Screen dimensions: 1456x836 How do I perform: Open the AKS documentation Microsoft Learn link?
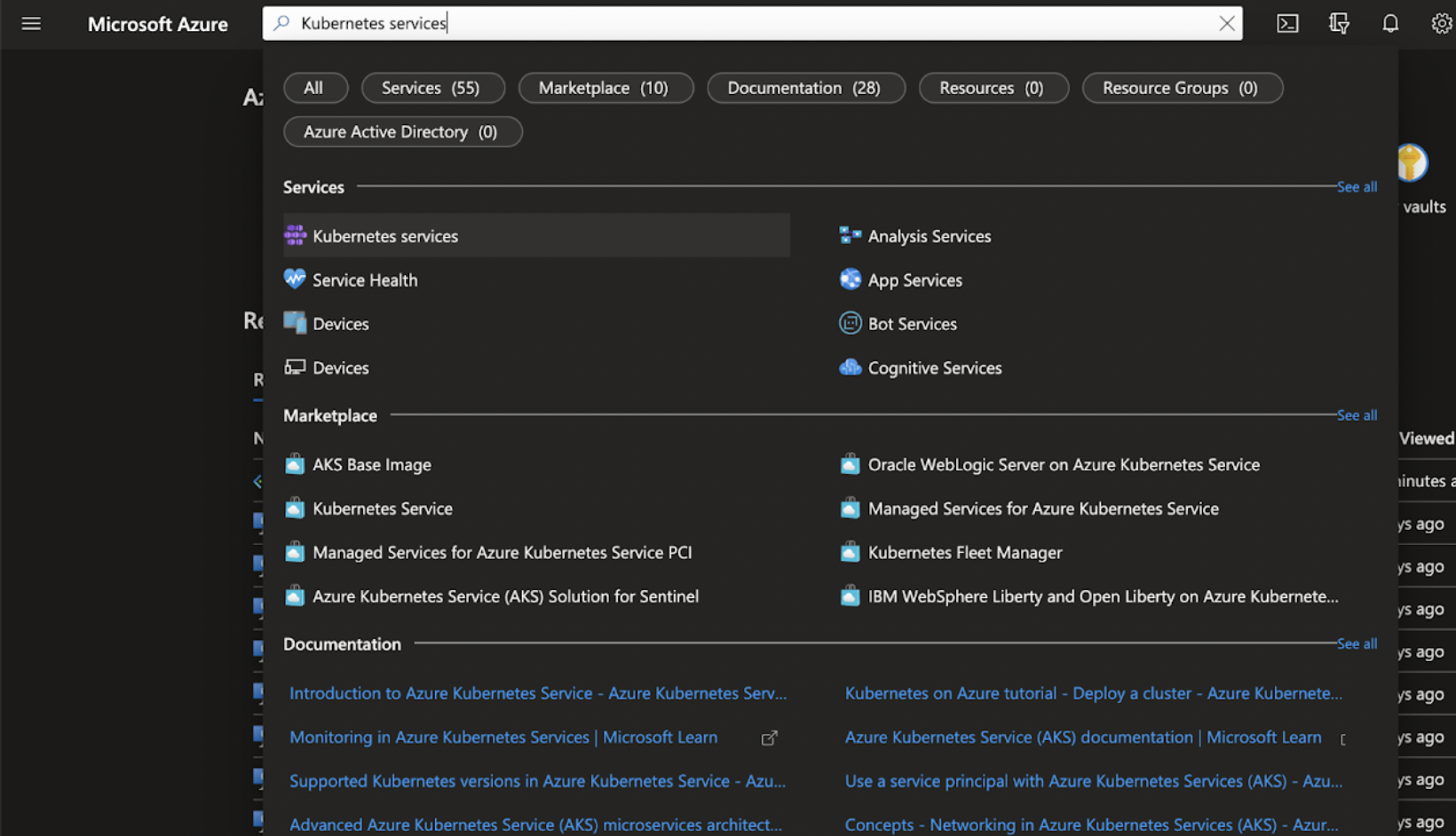[x=1083, y=737]
